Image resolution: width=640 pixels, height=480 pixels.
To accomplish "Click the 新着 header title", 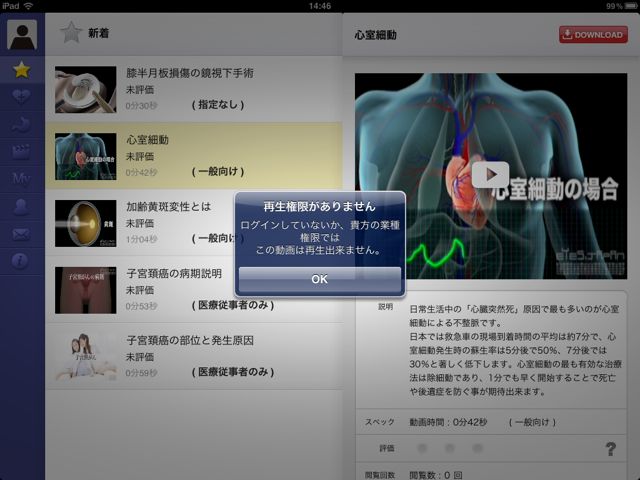I will [99, 33].
